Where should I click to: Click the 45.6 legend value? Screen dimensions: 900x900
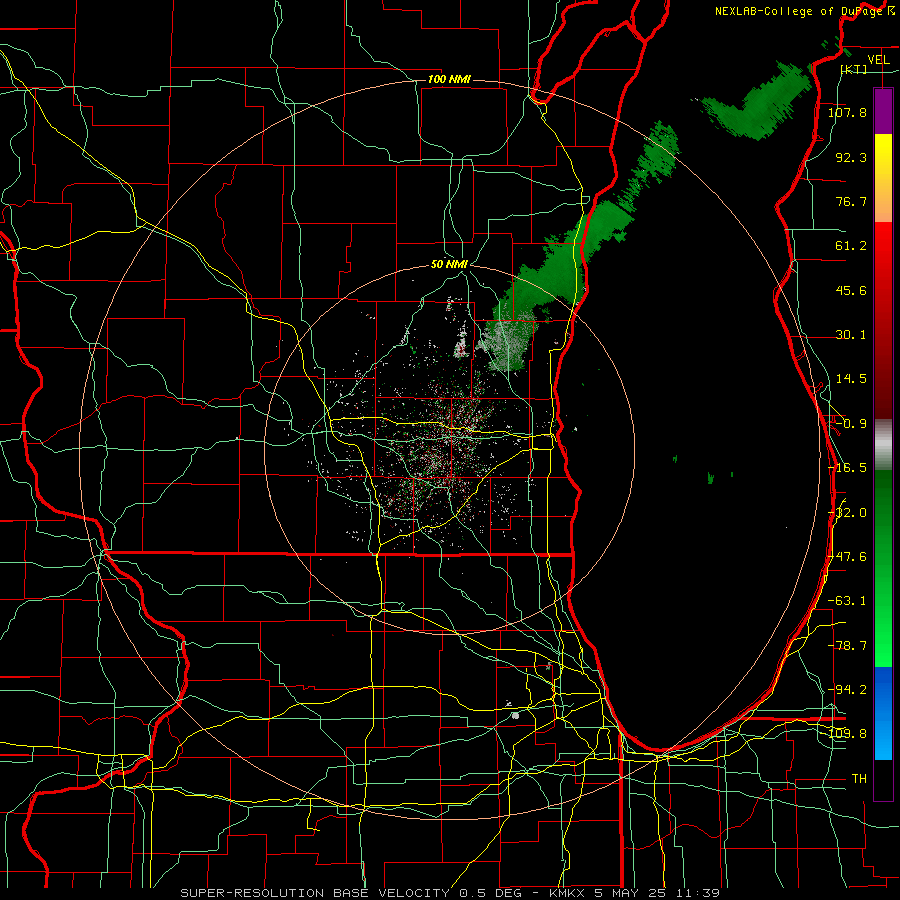click(x=851, y=290)
